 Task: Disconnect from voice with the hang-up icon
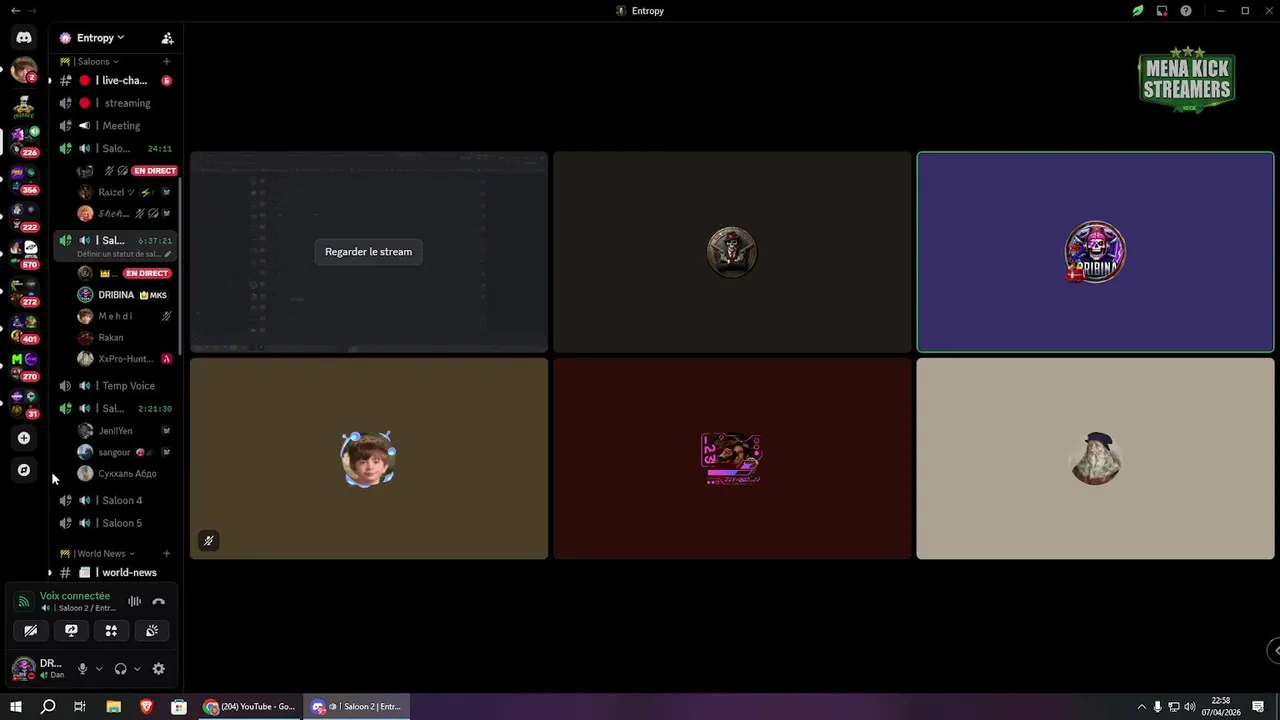tap(158, 601)
